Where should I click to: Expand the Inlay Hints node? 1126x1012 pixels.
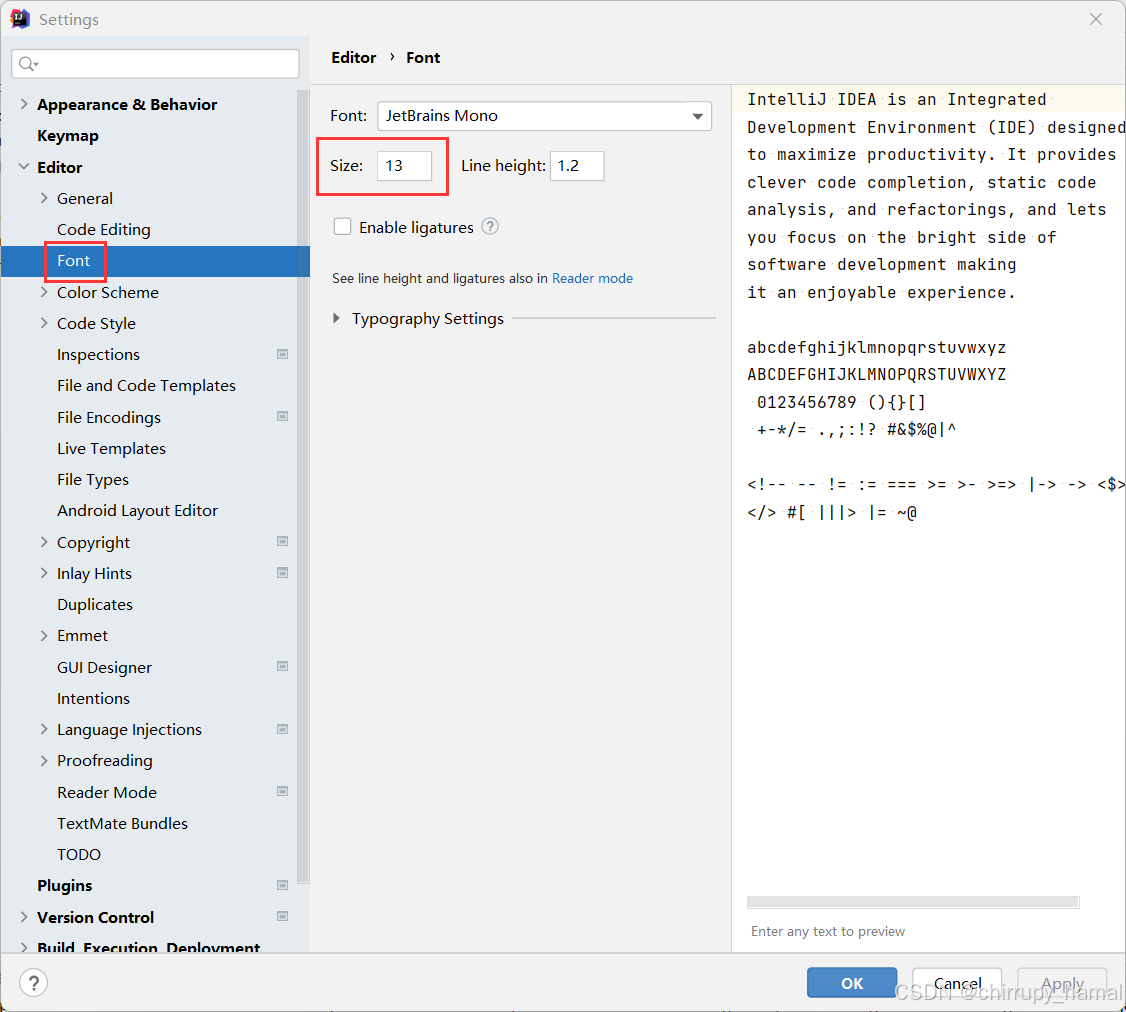pos(44,573)
